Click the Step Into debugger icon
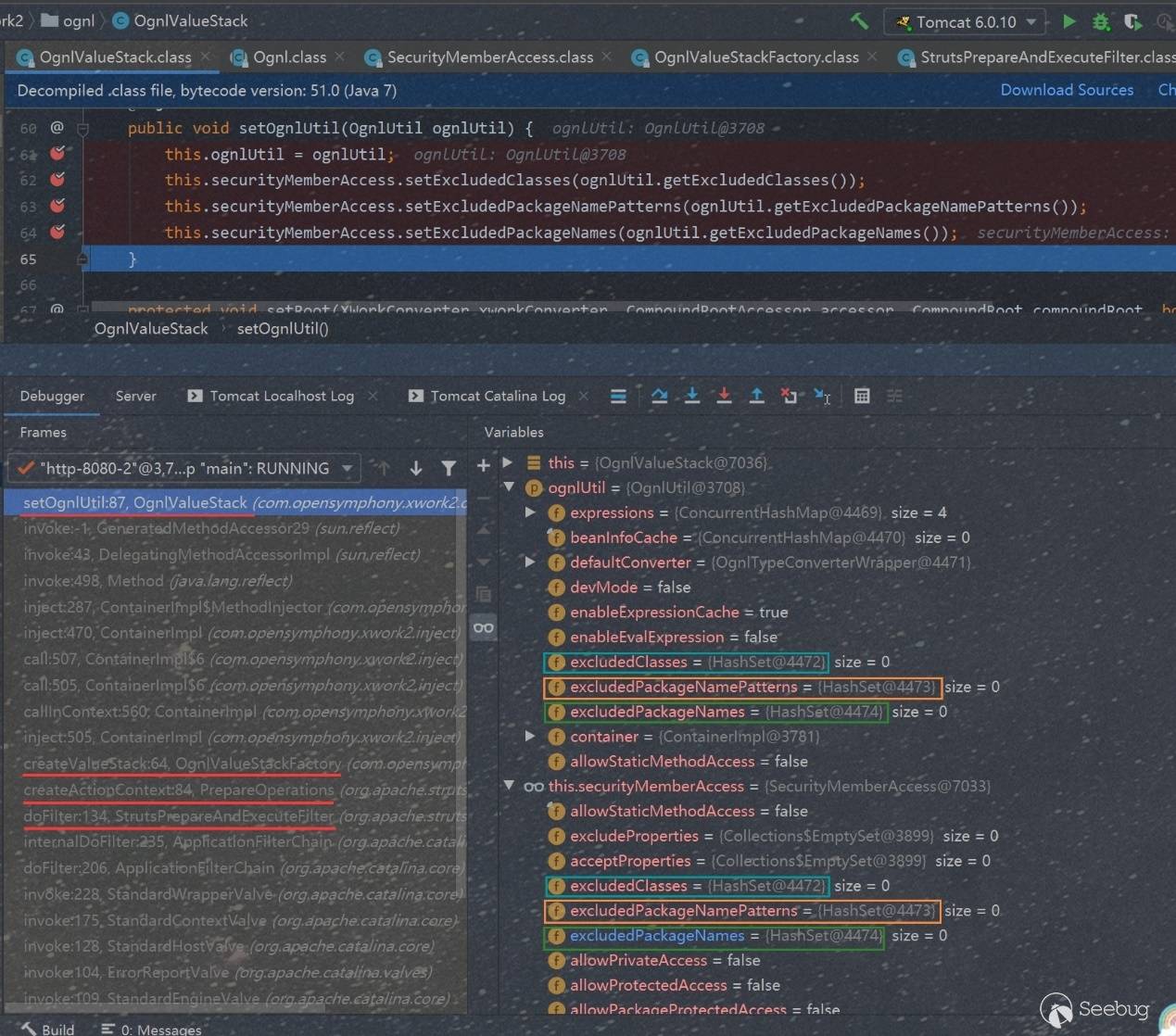This screenshot has height=1036, width=1176. pos(691,396)
